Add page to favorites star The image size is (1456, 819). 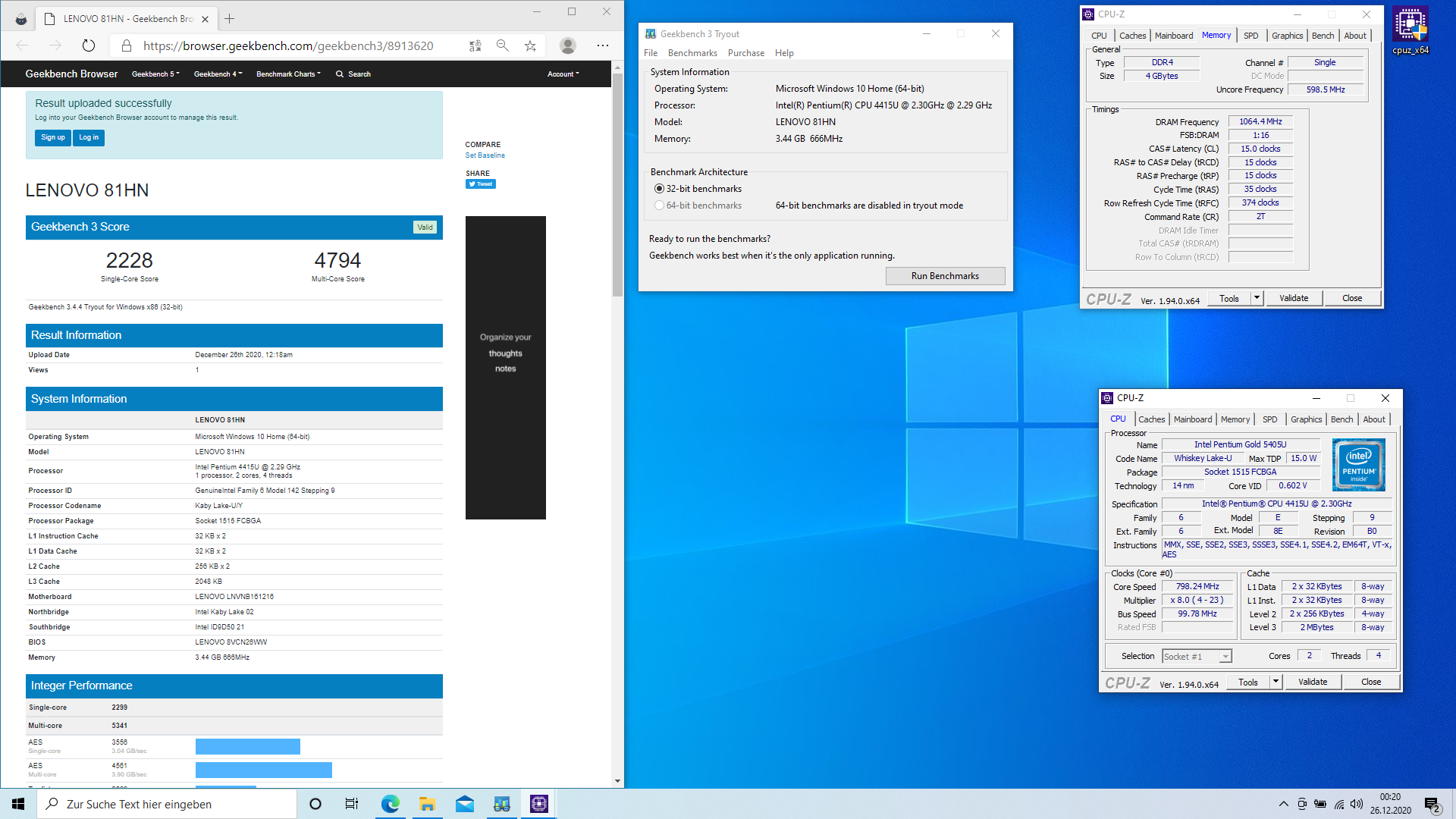[x=530, y=45]
